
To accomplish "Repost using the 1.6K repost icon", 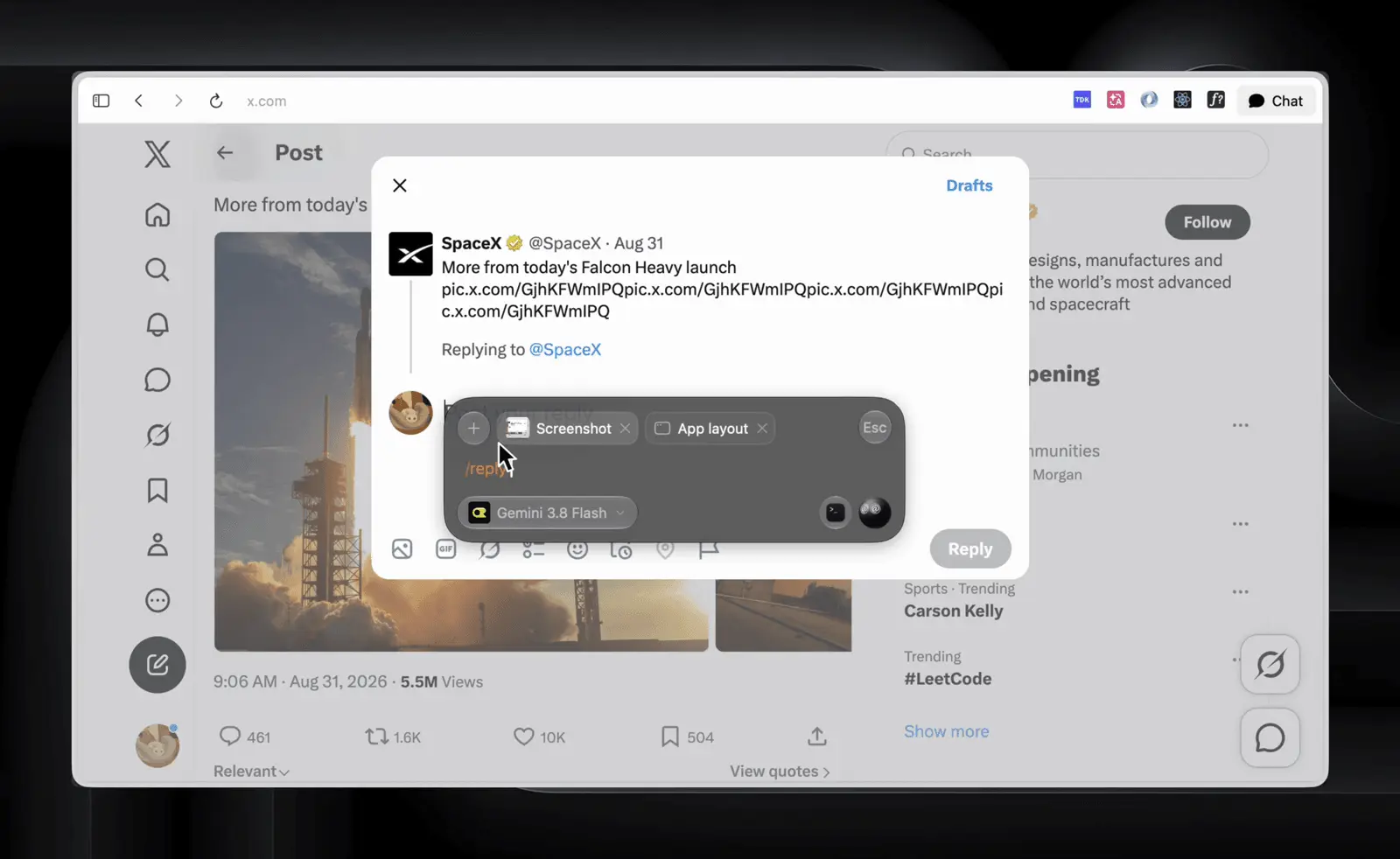I will point(377,737).
